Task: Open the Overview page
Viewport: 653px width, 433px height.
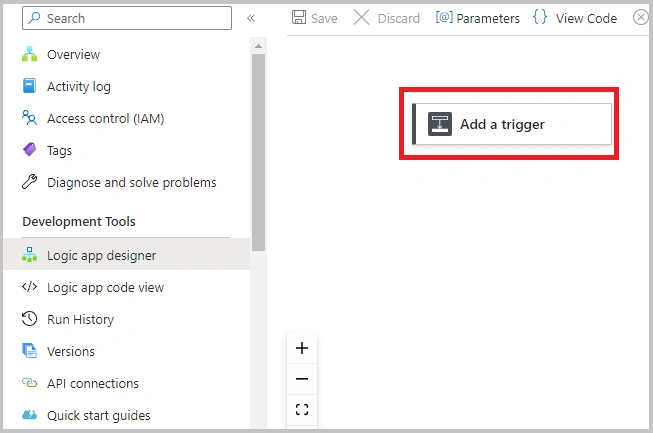Action: [x=73, y=55]
